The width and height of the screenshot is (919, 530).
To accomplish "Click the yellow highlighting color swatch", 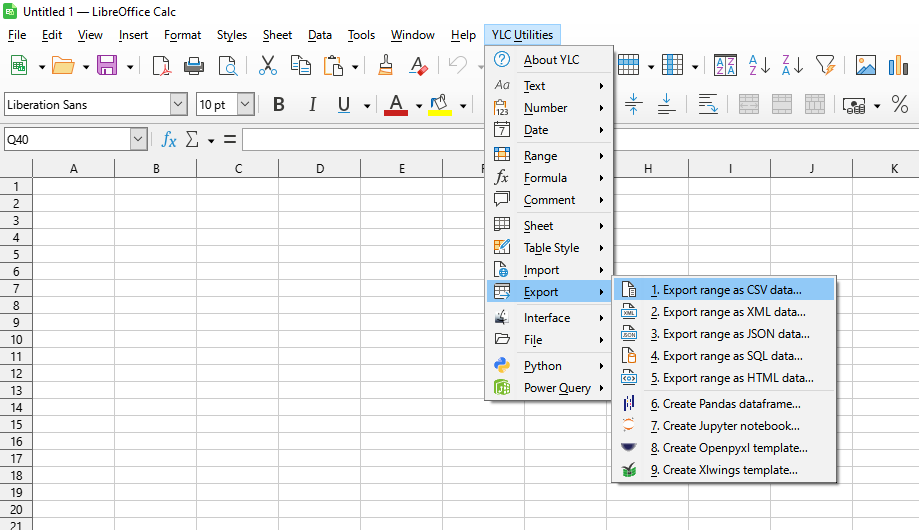I will point(439,105).
